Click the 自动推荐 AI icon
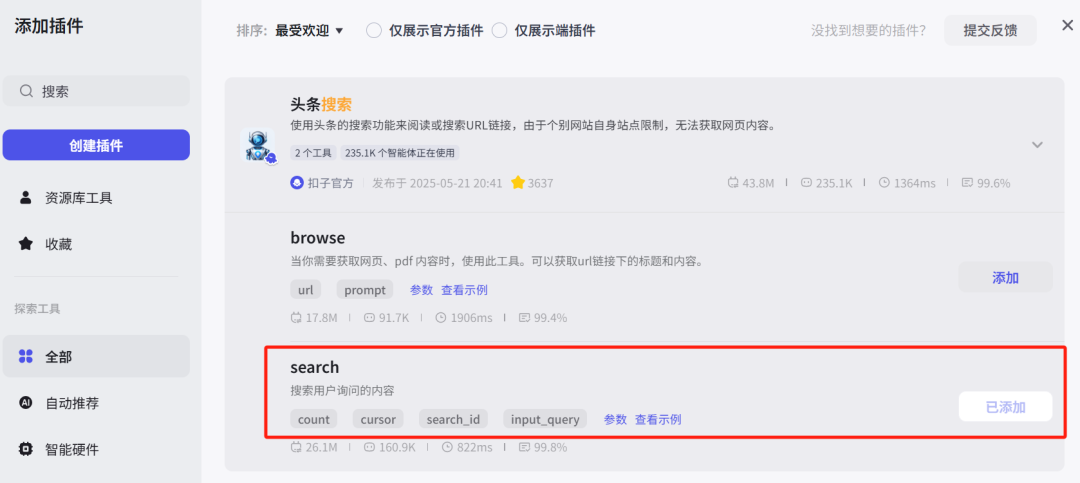This screenshot has height=483, width=1080. [25, 403]
